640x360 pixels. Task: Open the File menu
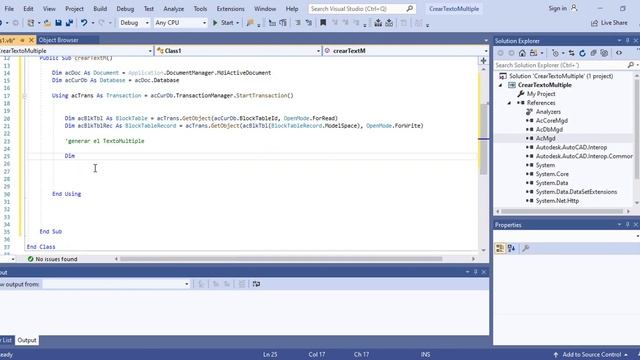pos(9,9)
